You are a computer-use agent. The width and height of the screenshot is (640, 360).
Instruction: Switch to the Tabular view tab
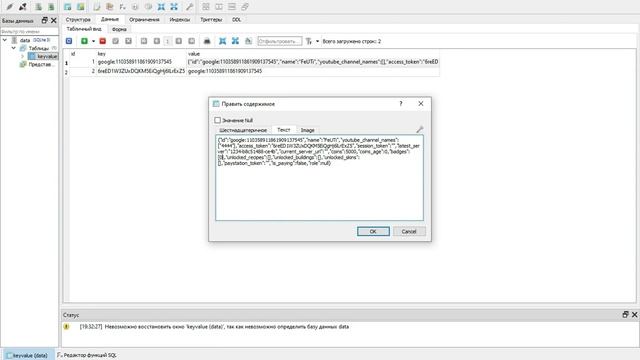84,29
